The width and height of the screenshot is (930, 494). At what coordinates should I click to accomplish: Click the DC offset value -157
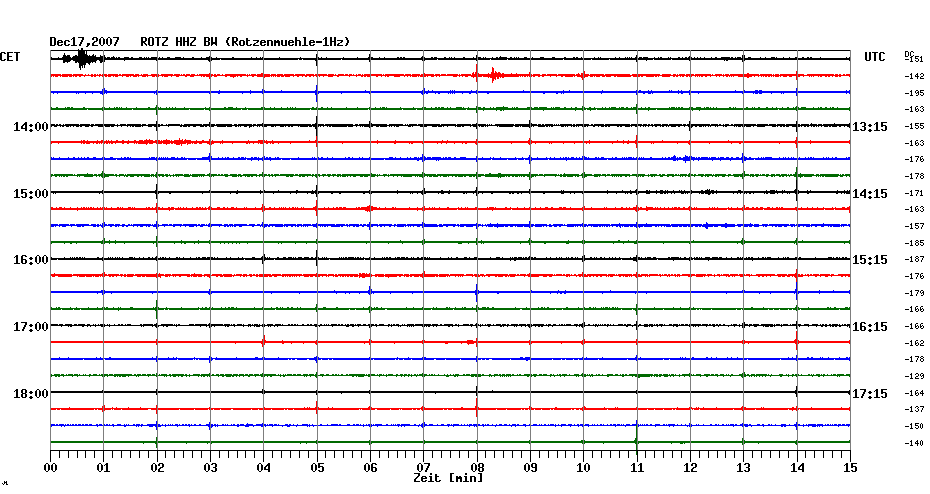click(x=914, y=227)
